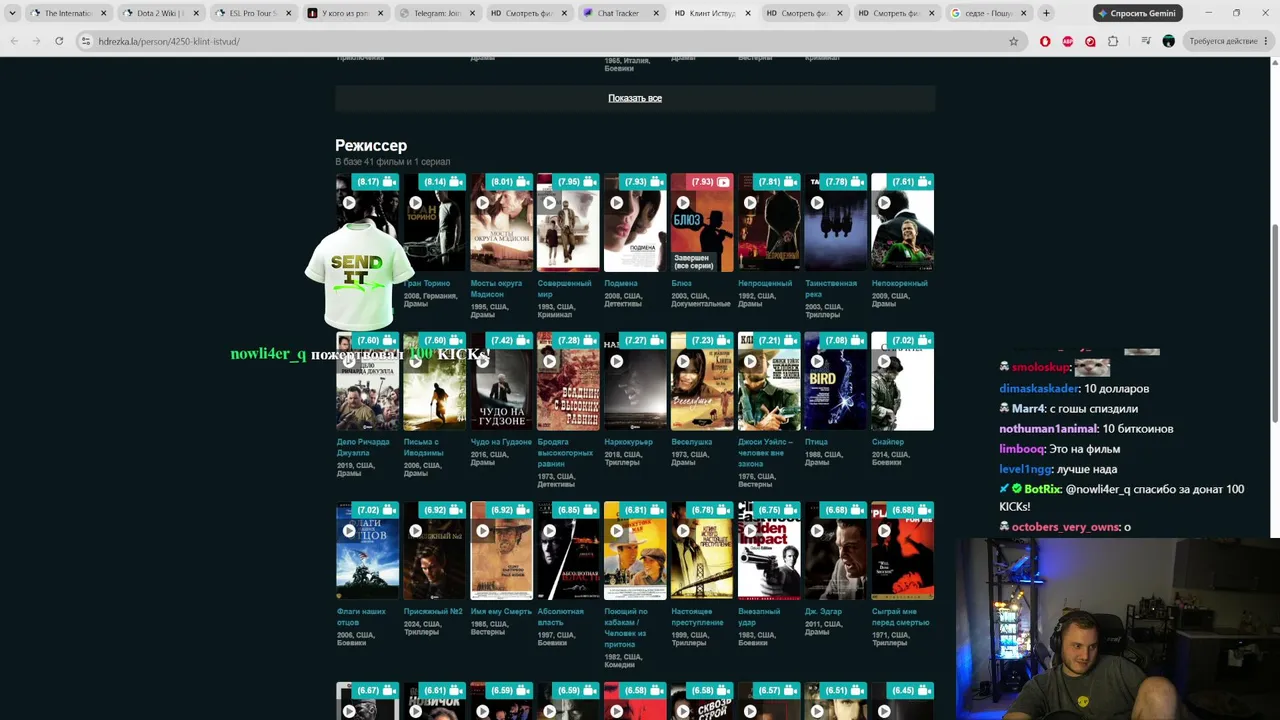Play Веселушка using the poster play icon
Screen dimensions: 1280x720
[x=684, y=361]
